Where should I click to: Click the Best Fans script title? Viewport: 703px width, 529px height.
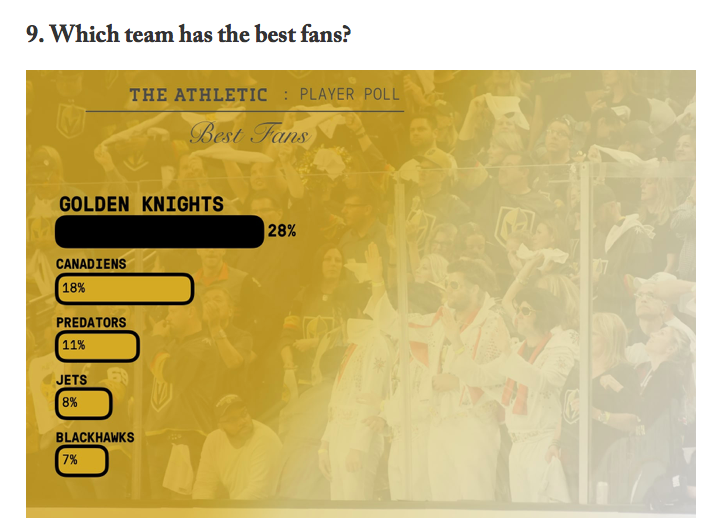pyautogui.click(x=249, y=133)
